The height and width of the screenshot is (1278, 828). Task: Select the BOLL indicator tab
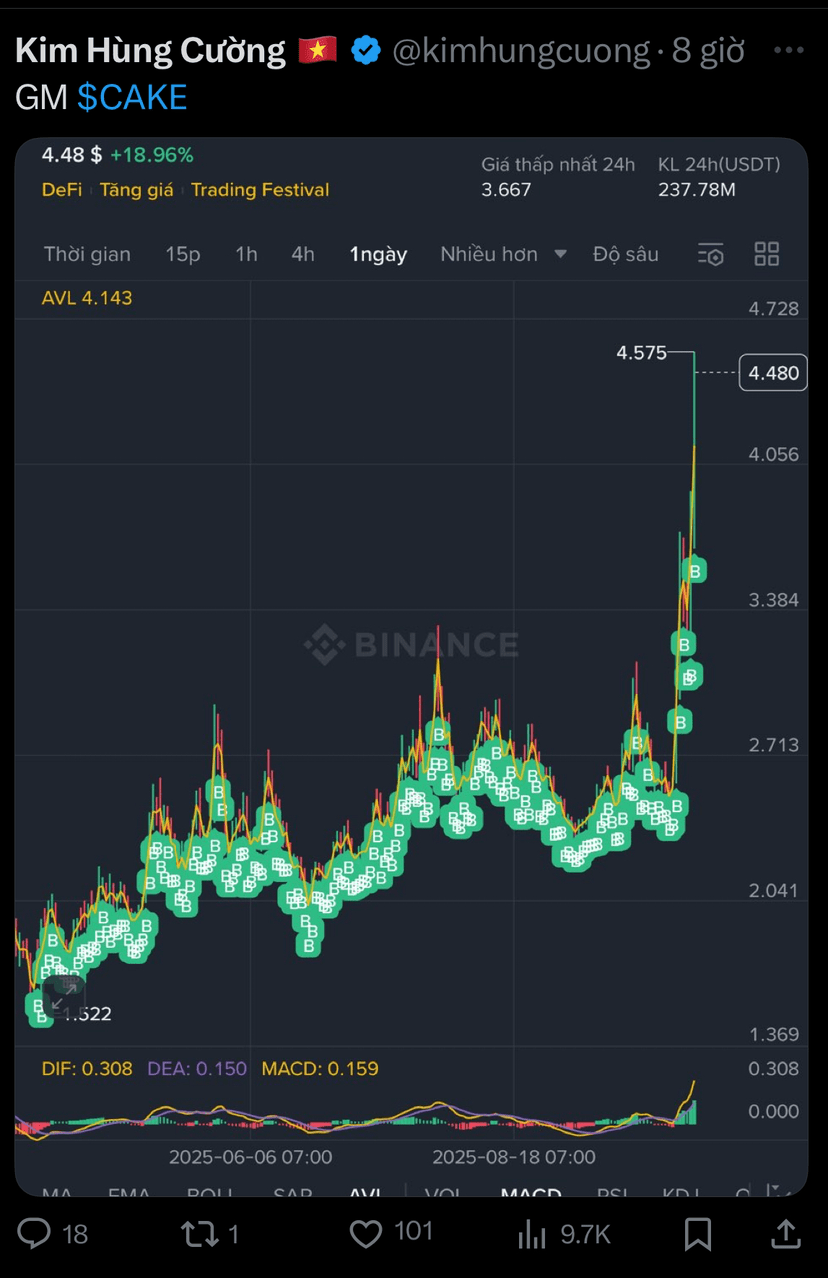(210, 1192)
